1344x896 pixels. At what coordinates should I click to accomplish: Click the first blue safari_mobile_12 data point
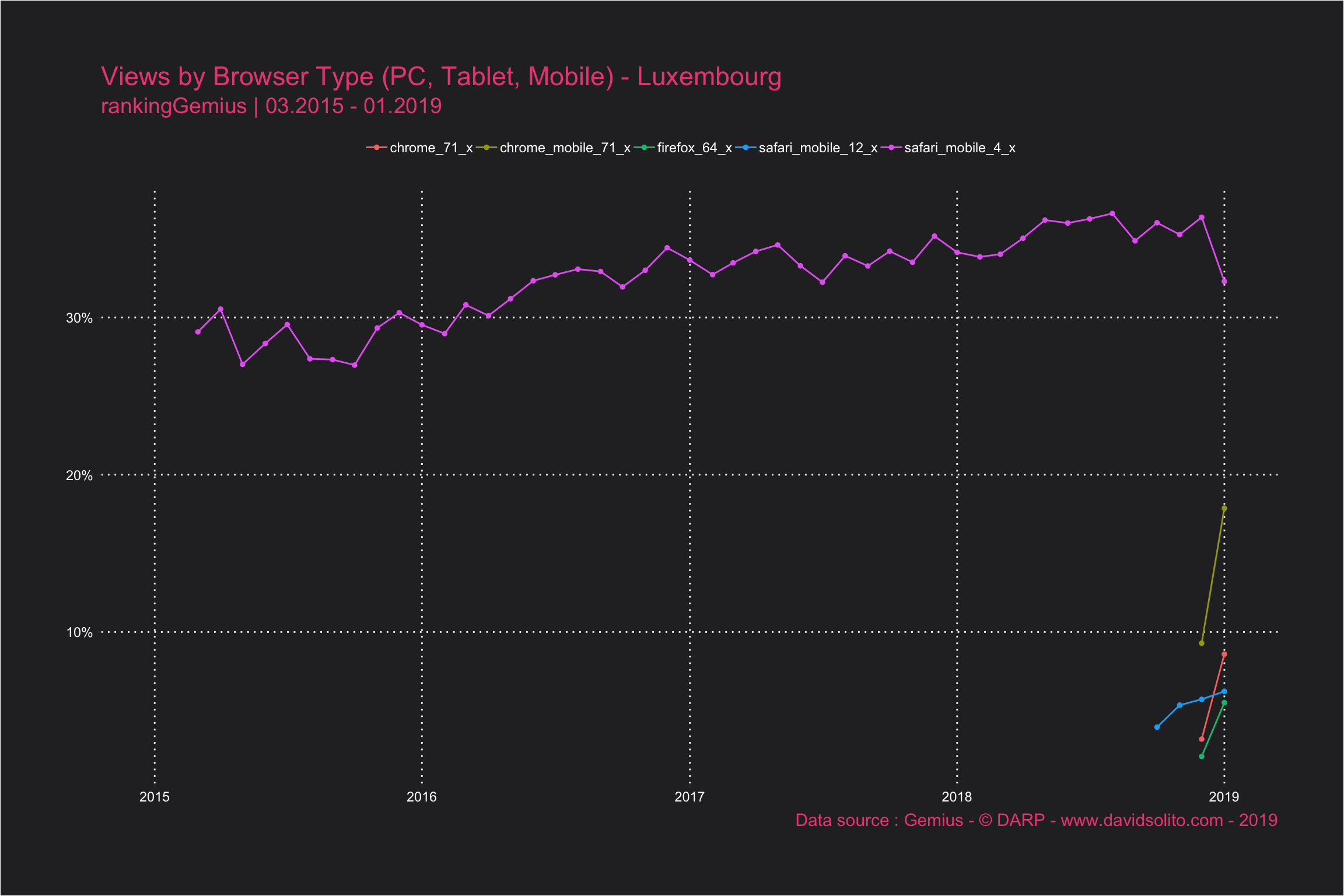[1157, 727]
